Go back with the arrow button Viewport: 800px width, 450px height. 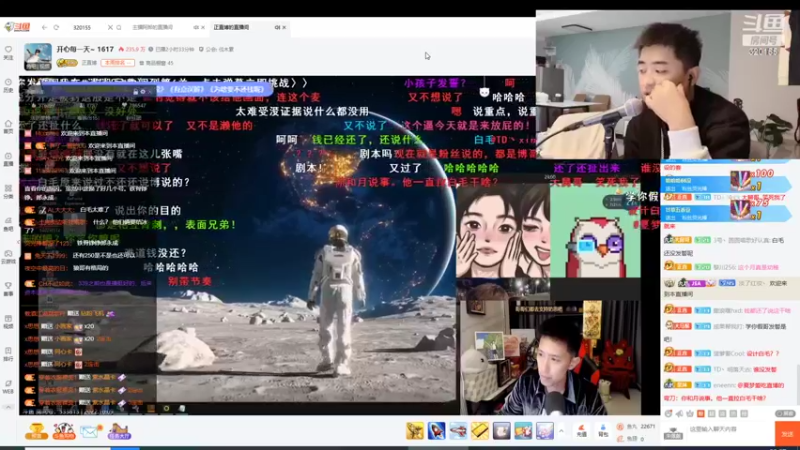tap(44, 28)
